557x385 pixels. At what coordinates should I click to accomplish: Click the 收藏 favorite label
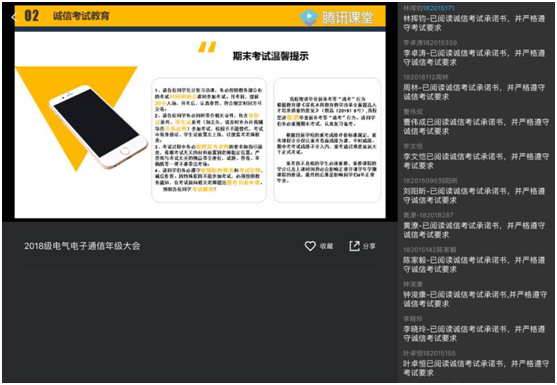326,246
